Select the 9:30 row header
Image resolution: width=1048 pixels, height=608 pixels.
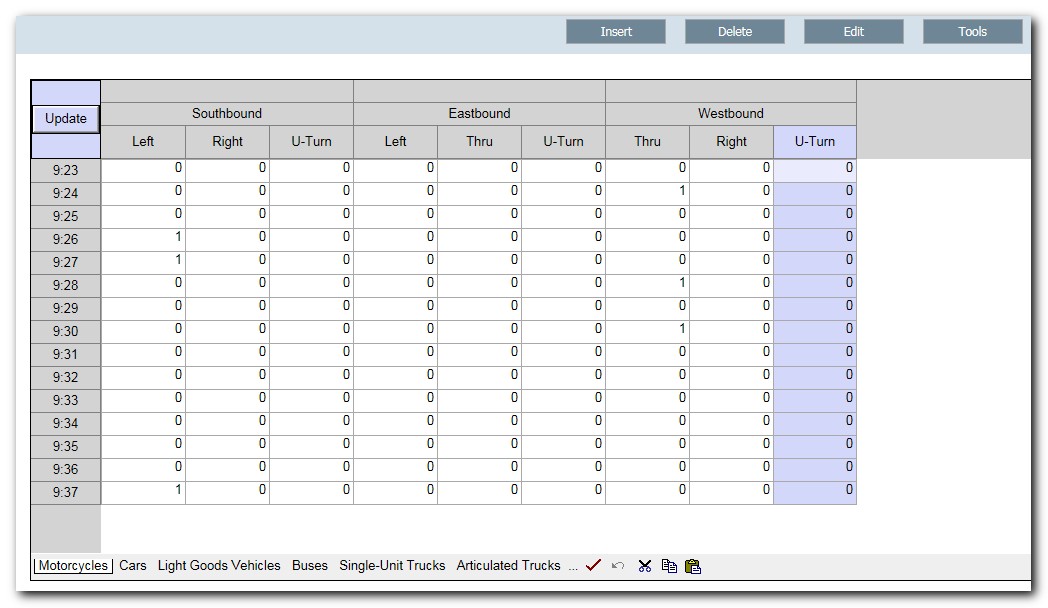point(64,331)
